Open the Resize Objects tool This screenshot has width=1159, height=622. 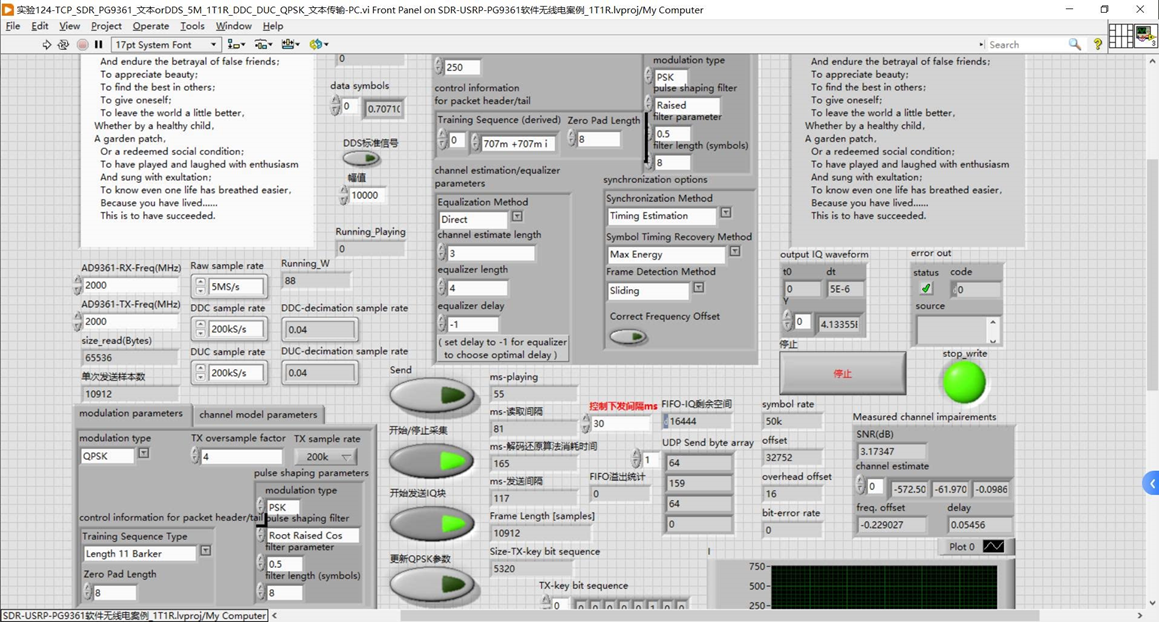click(290, 44)
